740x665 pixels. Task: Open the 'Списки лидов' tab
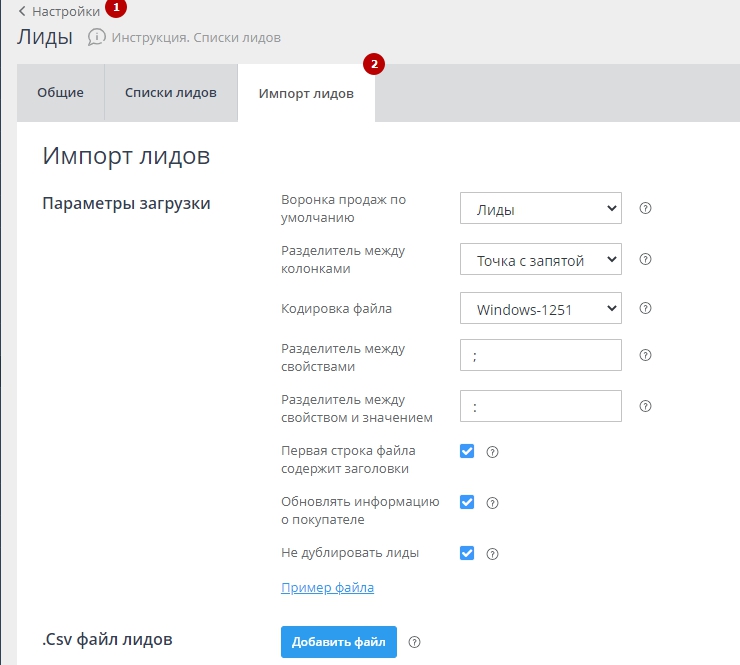170,93
